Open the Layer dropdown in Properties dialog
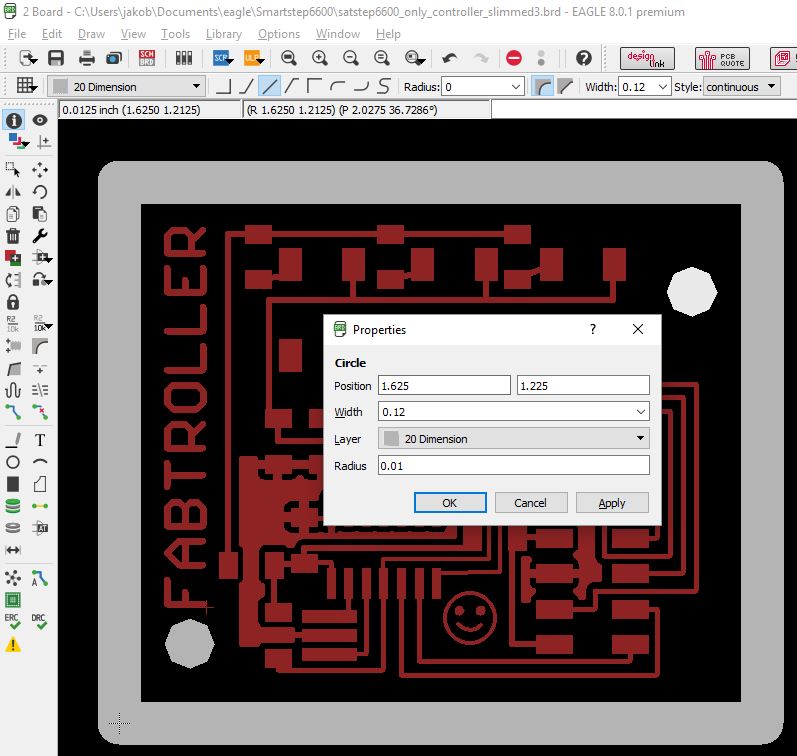This screenshot has width=797, height=756. point(513,439)
